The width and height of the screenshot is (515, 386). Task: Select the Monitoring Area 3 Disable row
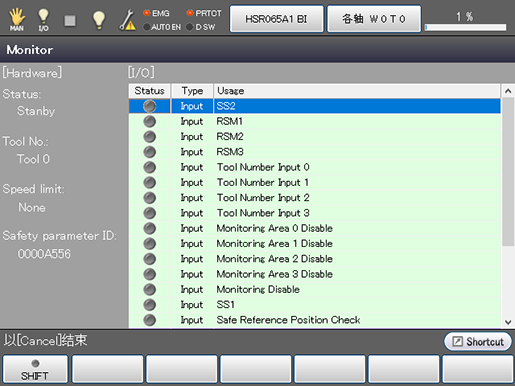pyautogui.click(x=315, y=274)
